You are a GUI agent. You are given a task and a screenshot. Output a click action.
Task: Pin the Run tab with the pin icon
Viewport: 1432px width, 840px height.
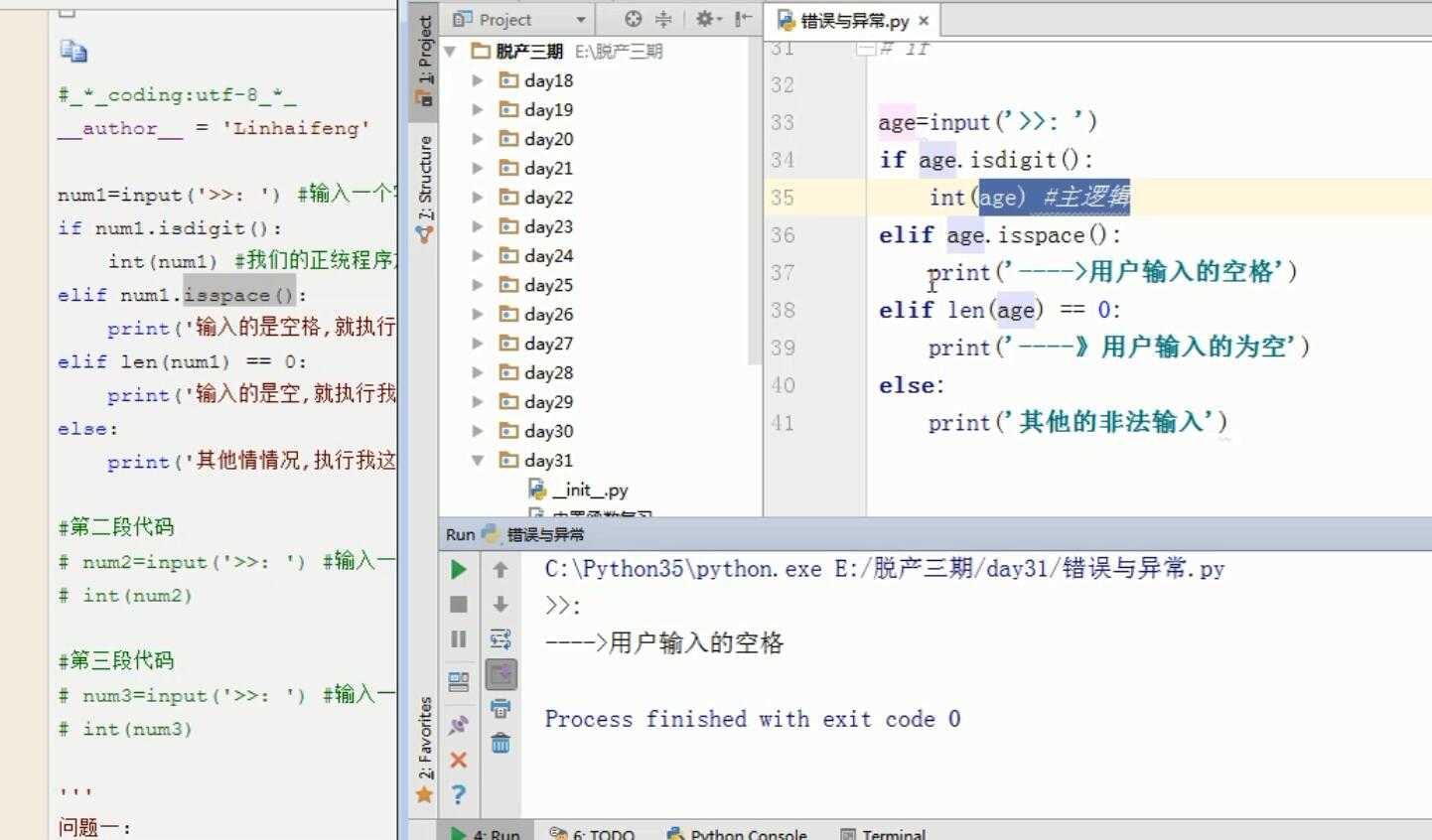coord(458,724)
